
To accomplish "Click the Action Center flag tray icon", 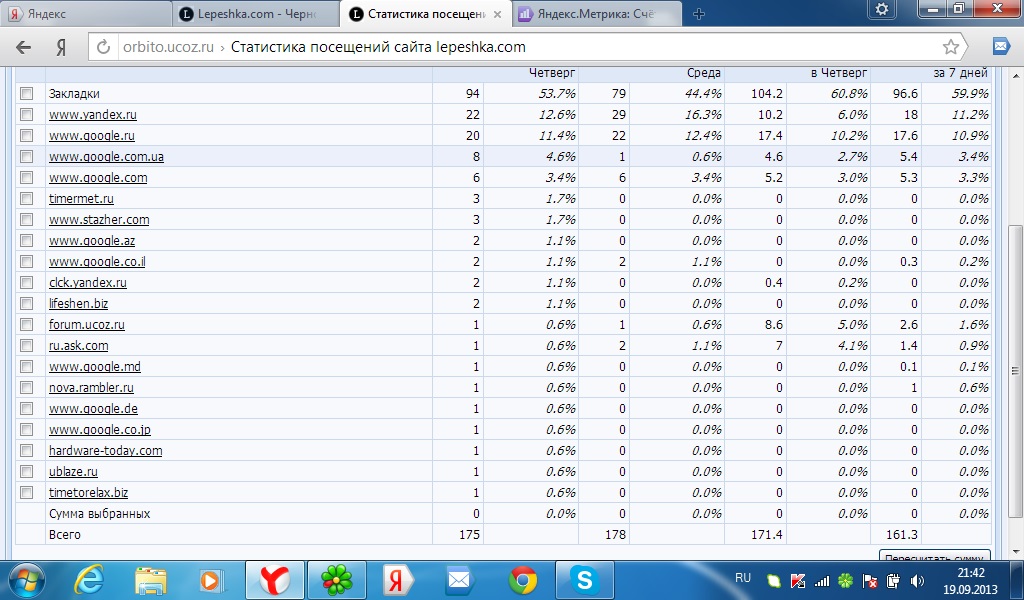I will pos(869,580).
